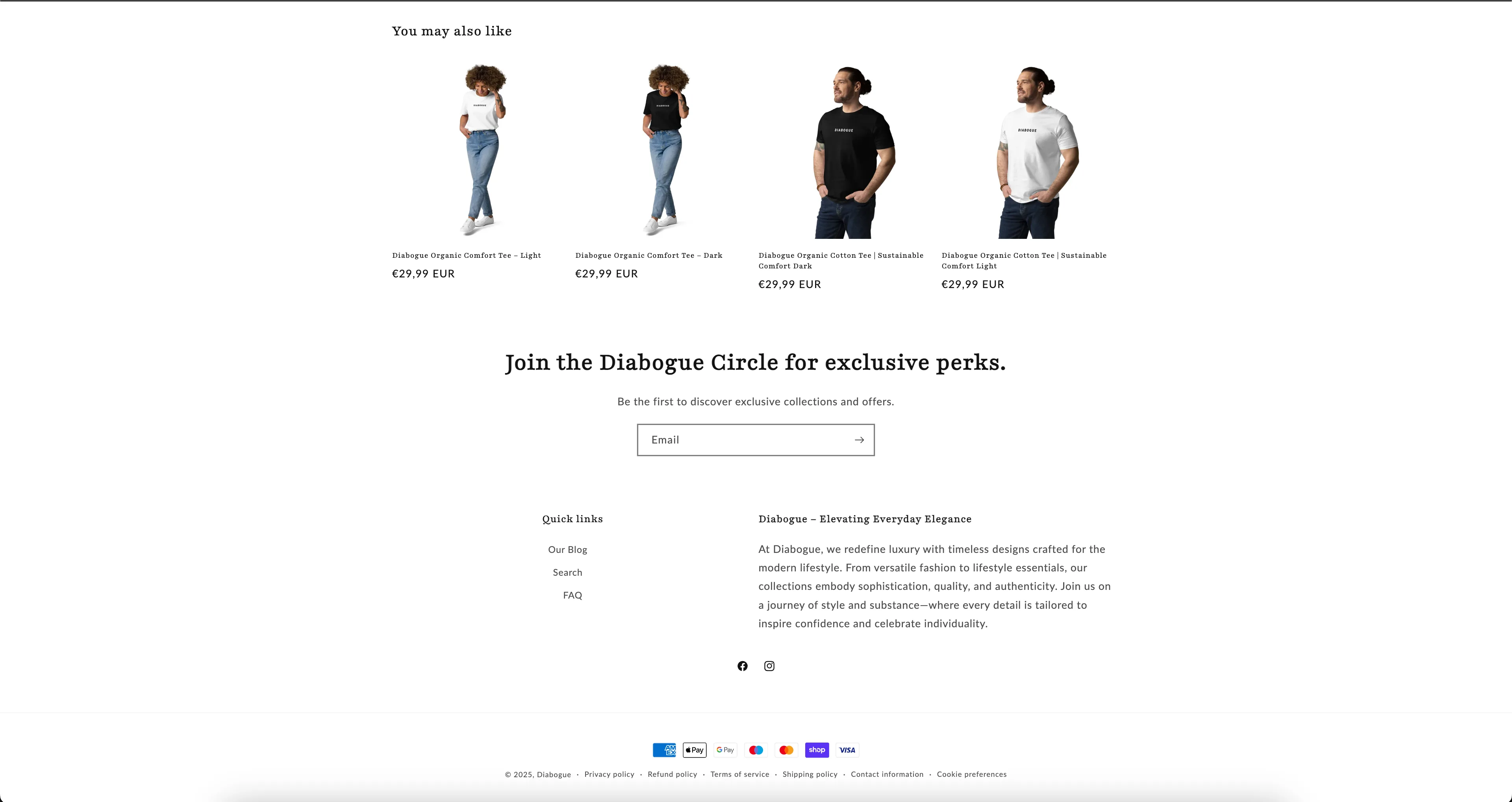Open the Privacy policy footer link
The width and height of the screenshot is (1512, 802).
pos(609,774)
